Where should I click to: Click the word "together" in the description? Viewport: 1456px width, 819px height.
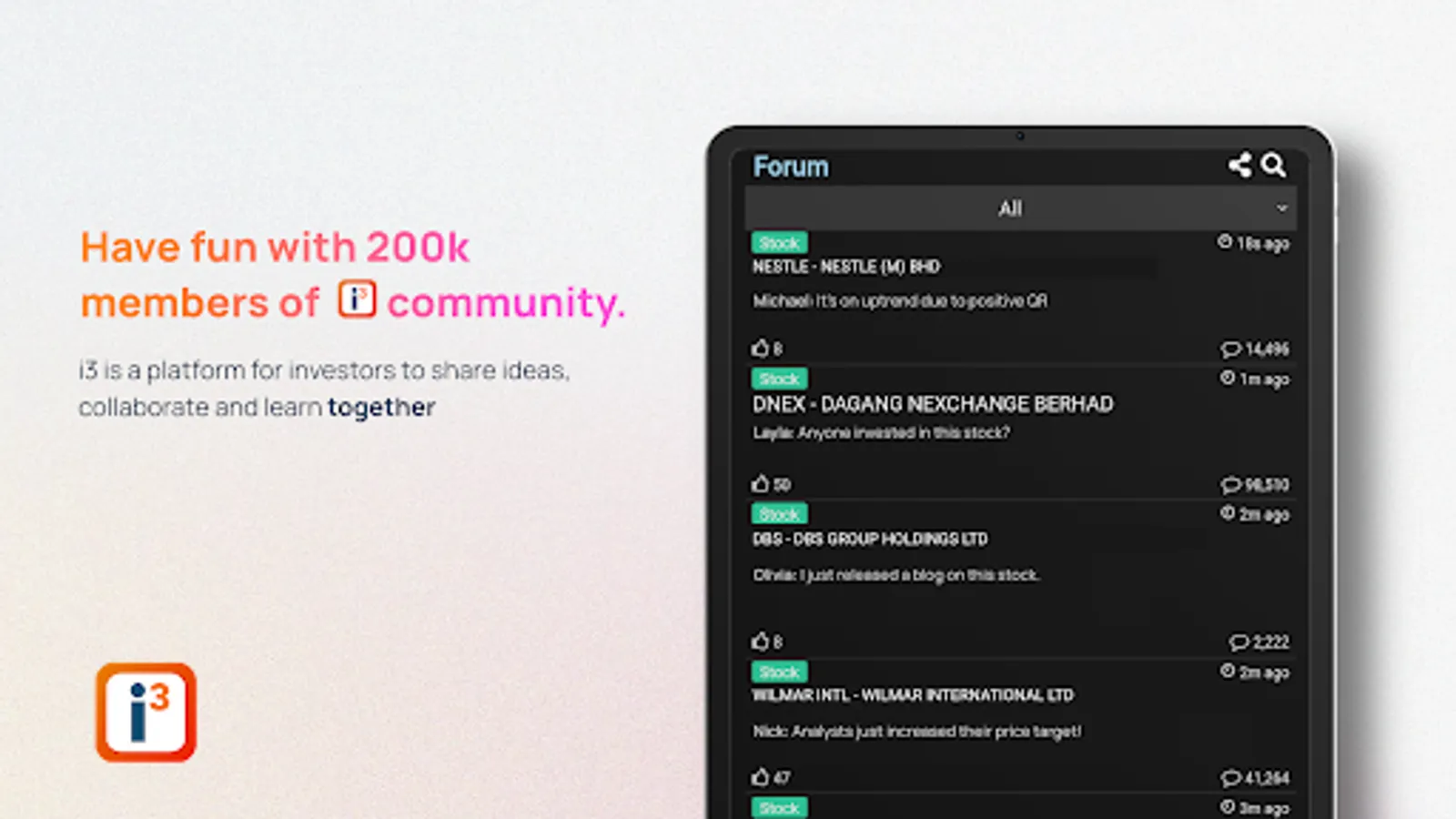(x=381, y=407)
